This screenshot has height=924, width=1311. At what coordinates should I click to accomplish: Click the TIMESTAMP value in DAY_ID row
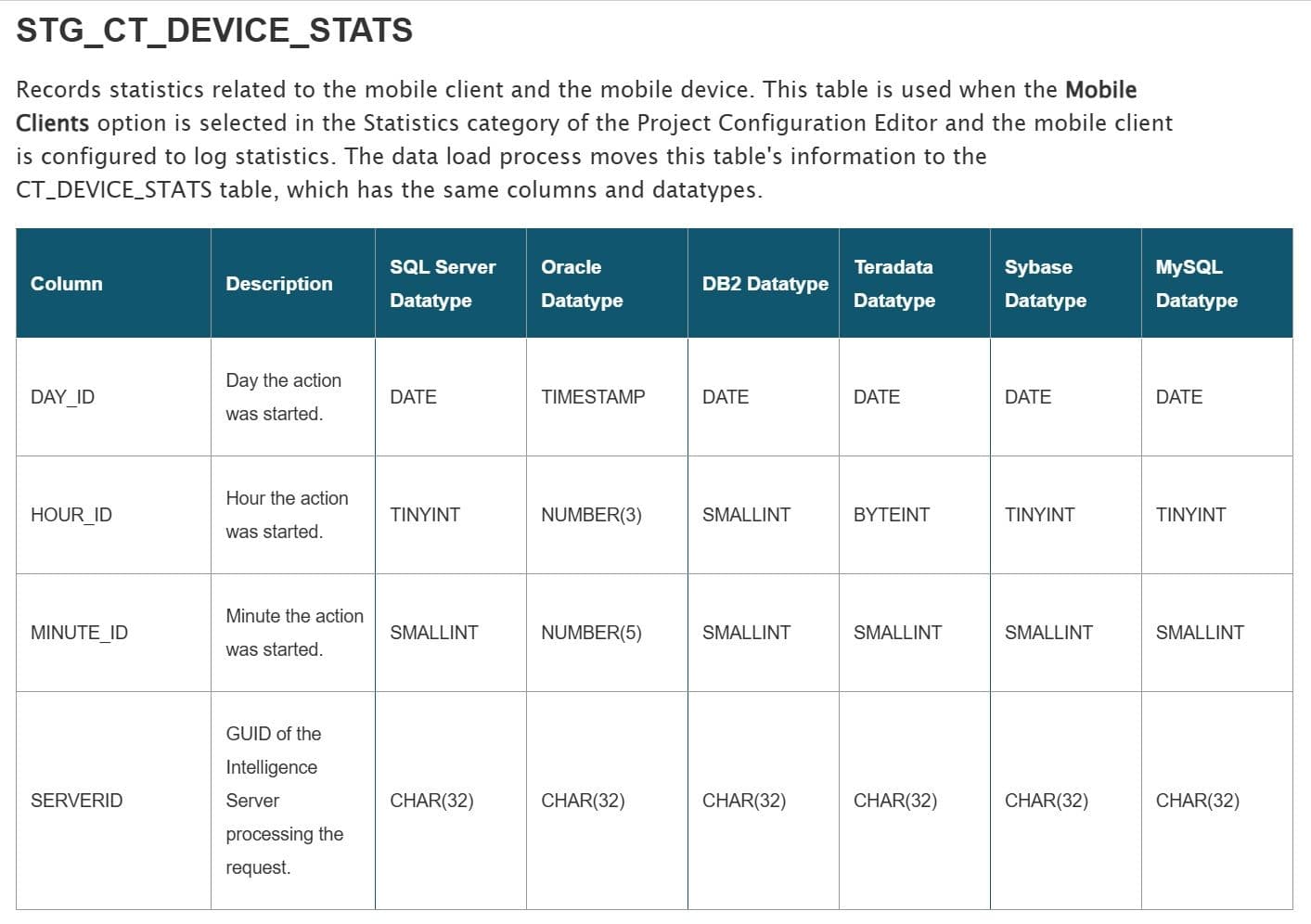593,397
